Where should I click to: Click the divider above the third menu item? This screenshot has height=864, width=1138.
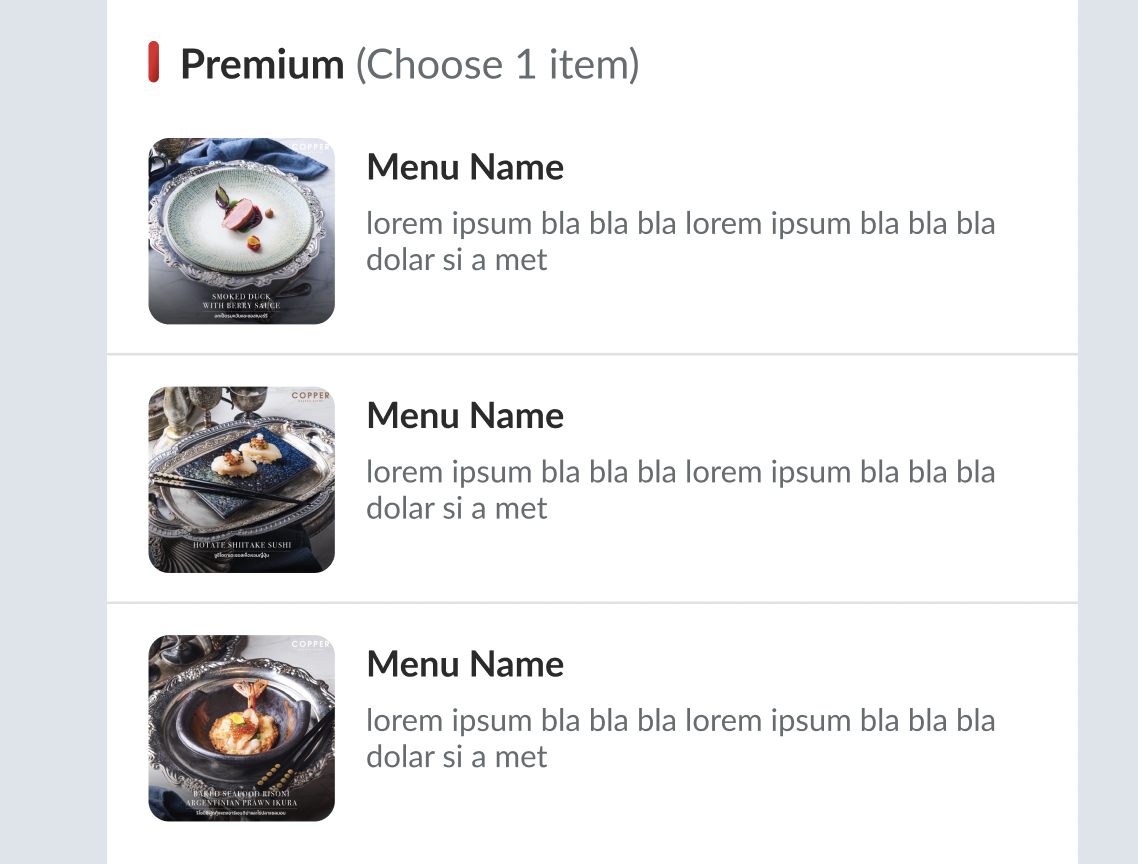pyautogui.click(x=592, y=603)
